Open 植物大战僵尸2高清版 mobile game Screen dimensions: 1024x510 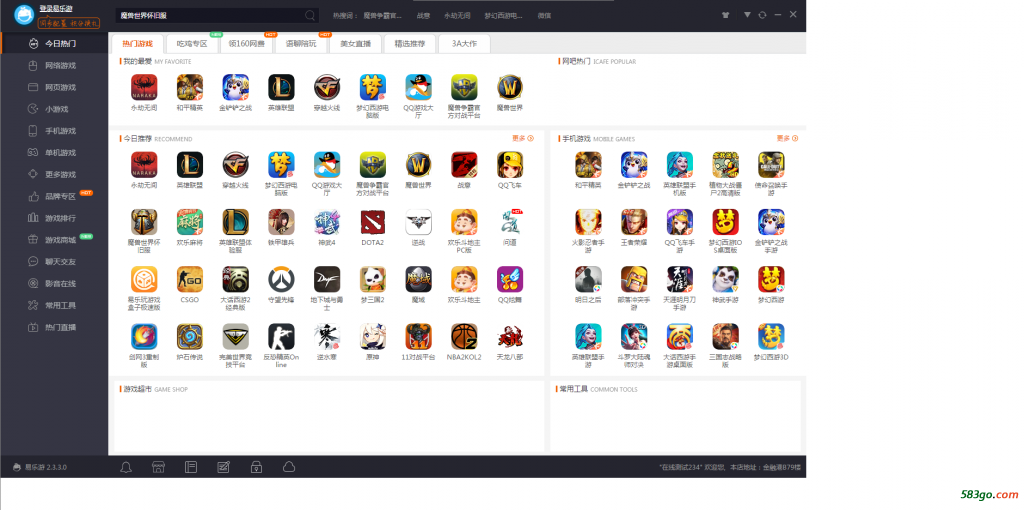pos(725,165)
